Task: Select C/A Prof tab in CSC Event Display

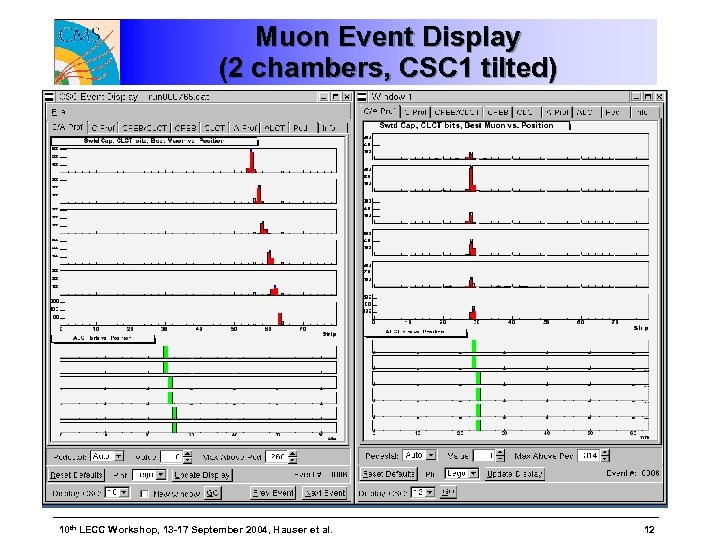Action: 68,128
